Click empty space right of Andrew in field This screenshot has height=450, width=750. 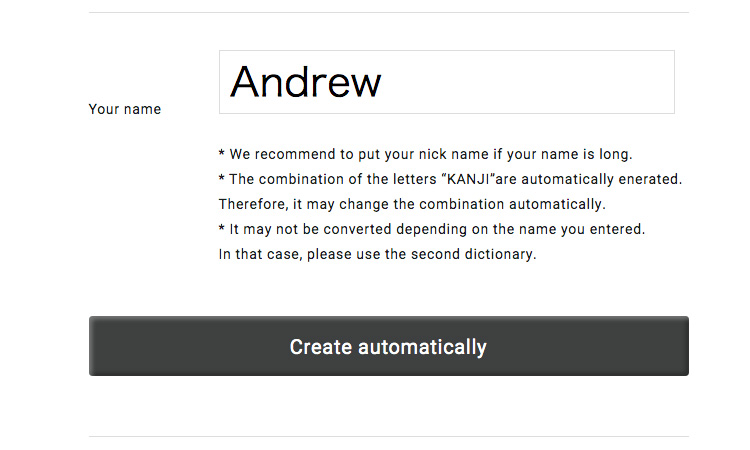point(526,82)
